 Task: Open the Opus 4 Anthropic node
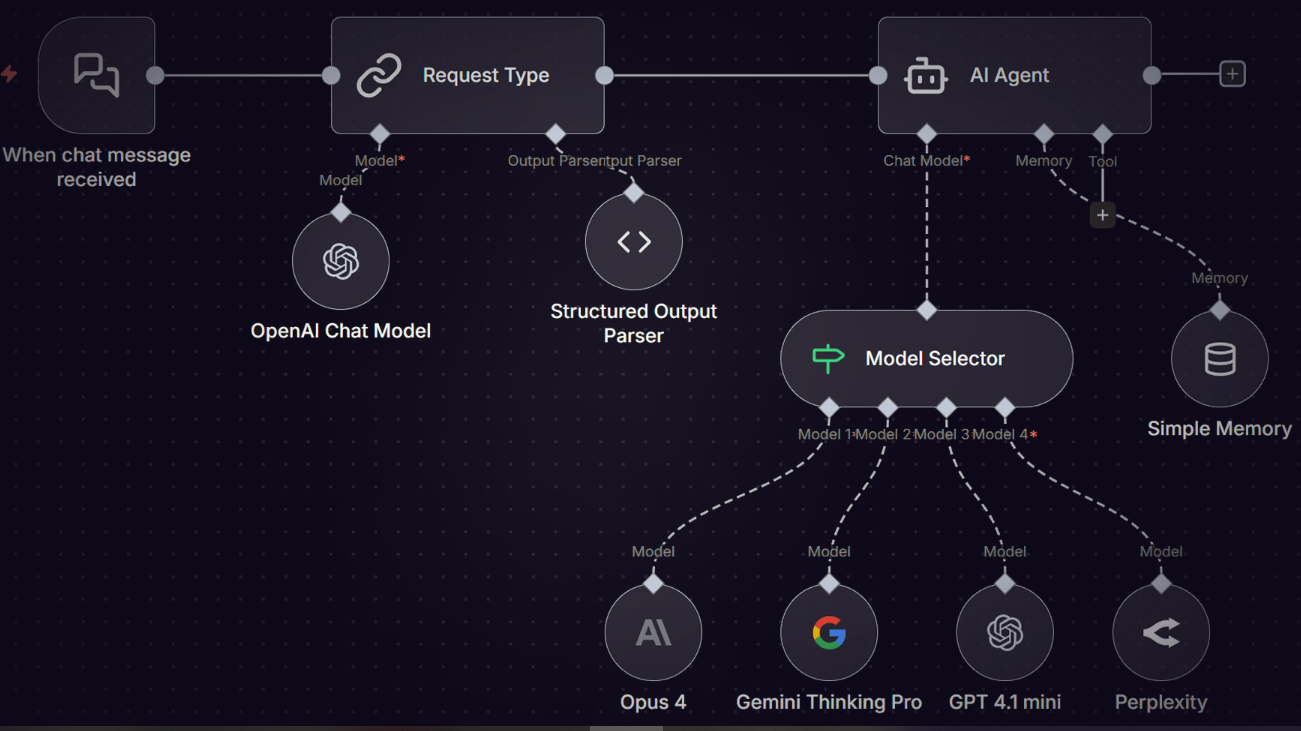point(653,633)
